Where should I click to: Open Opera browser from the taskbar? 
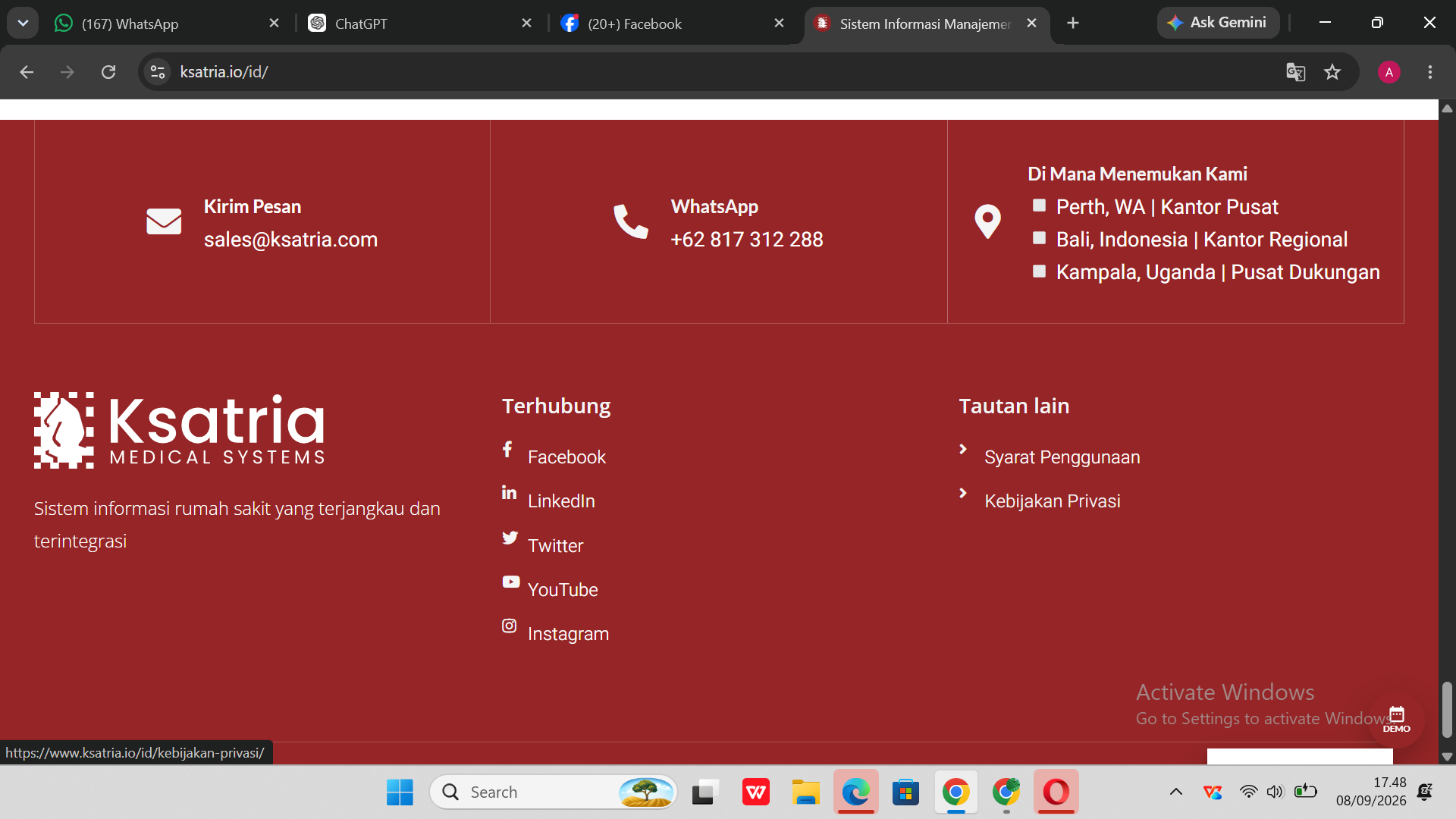(x=1056, y=792)
